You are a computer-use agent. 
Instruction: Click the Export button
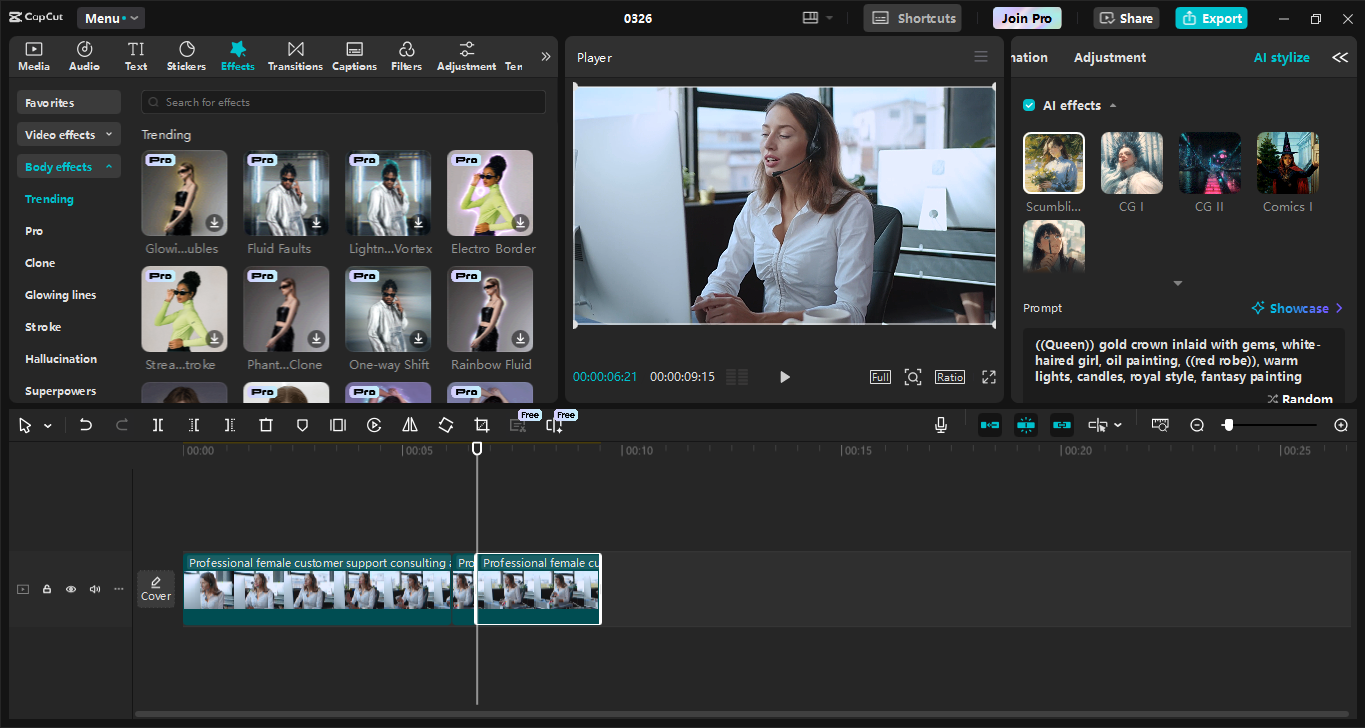click(1210, 18)
